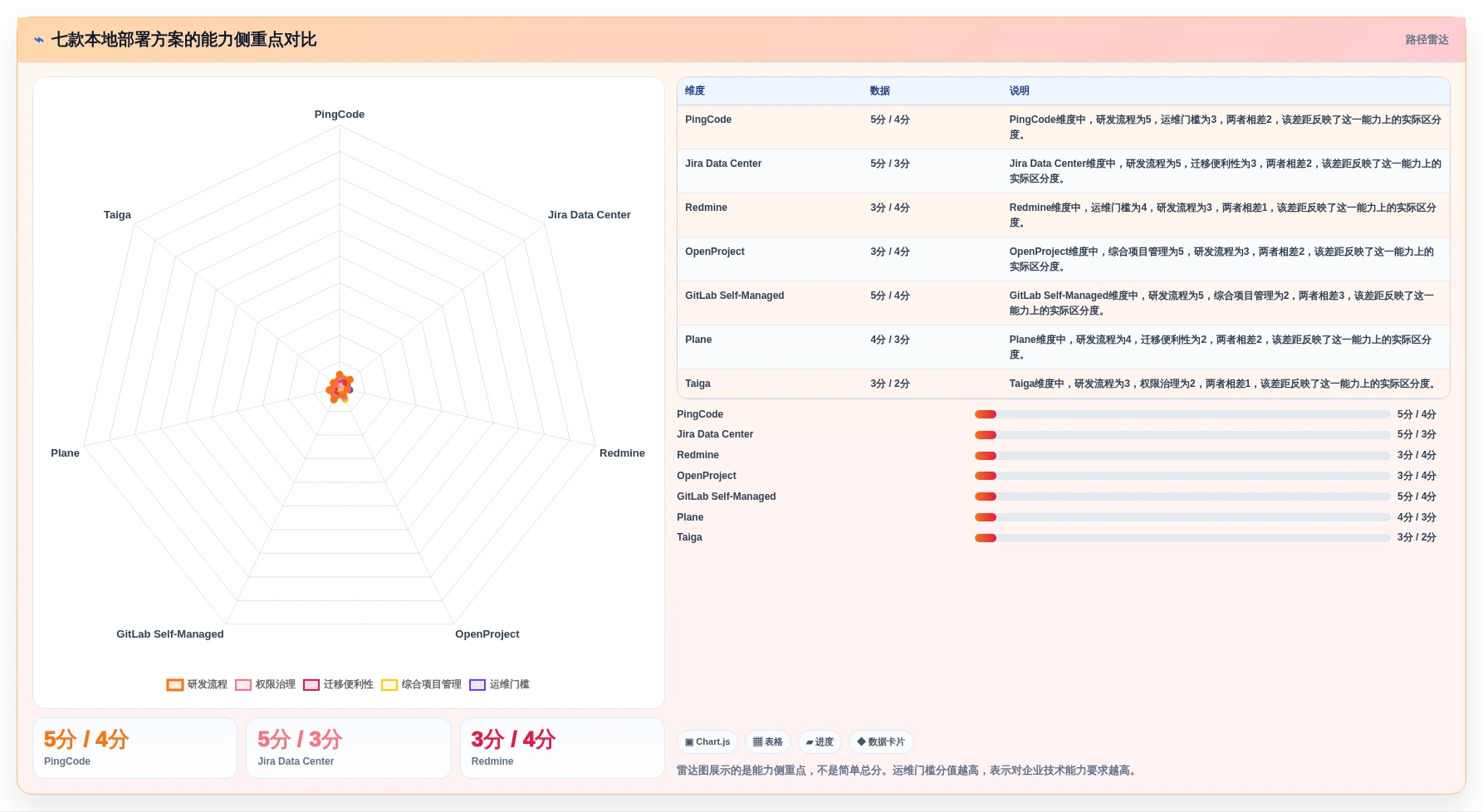Toggle the 运维门槛 legend dataset

tap(499, 685)
